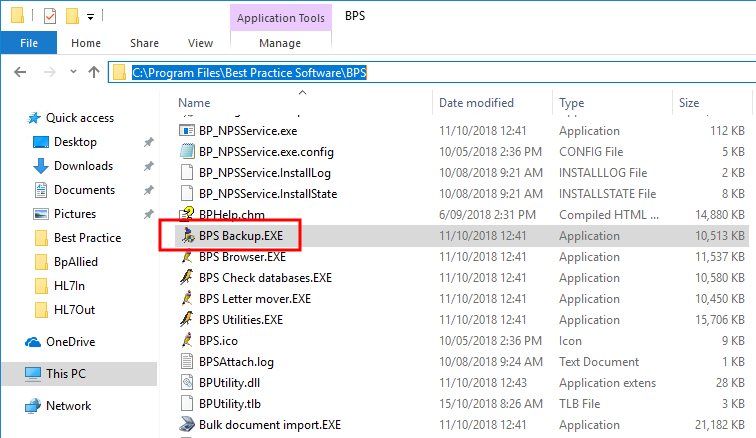Open the File menu

tap(29, 43)
